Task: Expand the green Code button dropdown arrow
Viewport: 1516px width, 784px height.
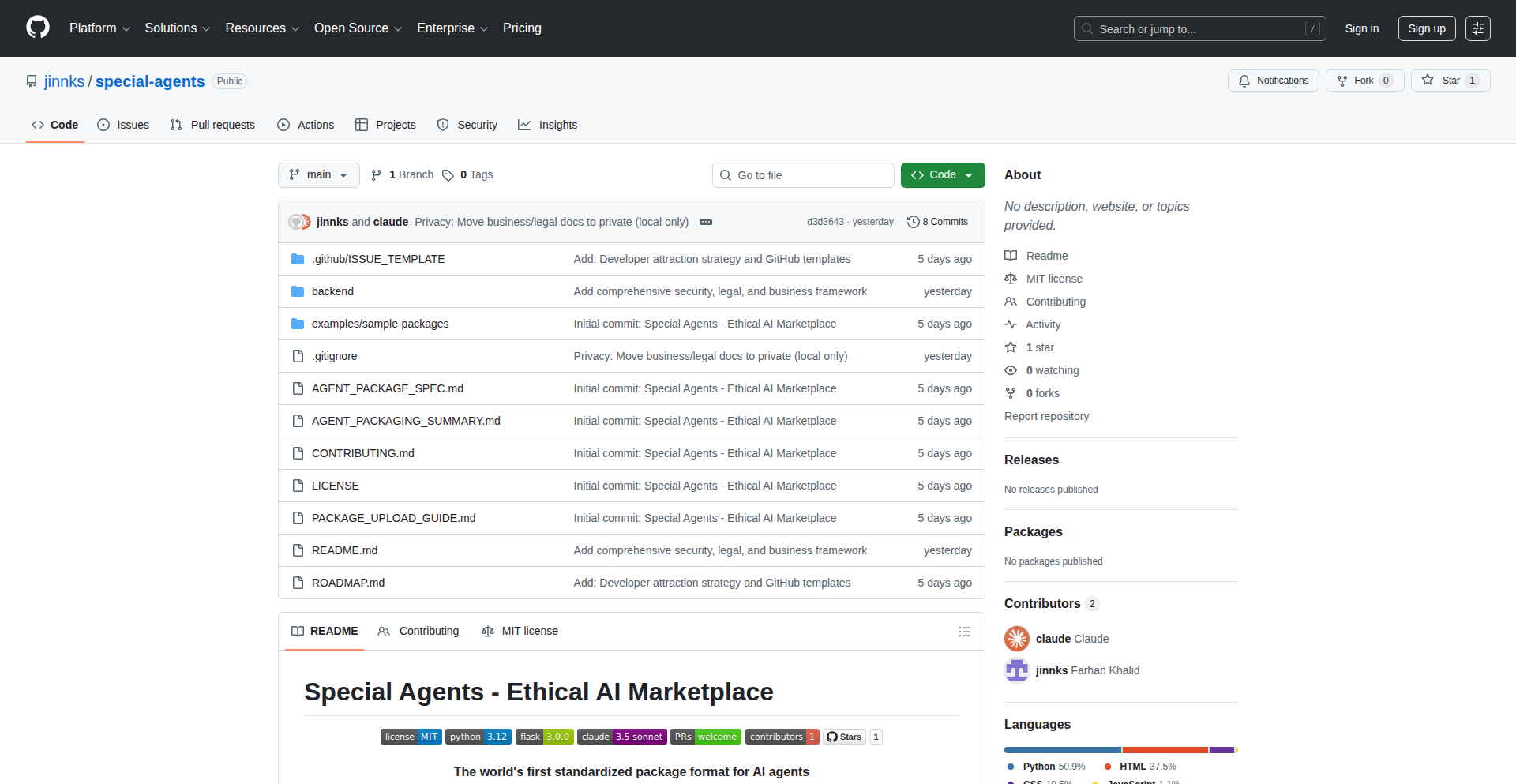Action: pos(969,174)
